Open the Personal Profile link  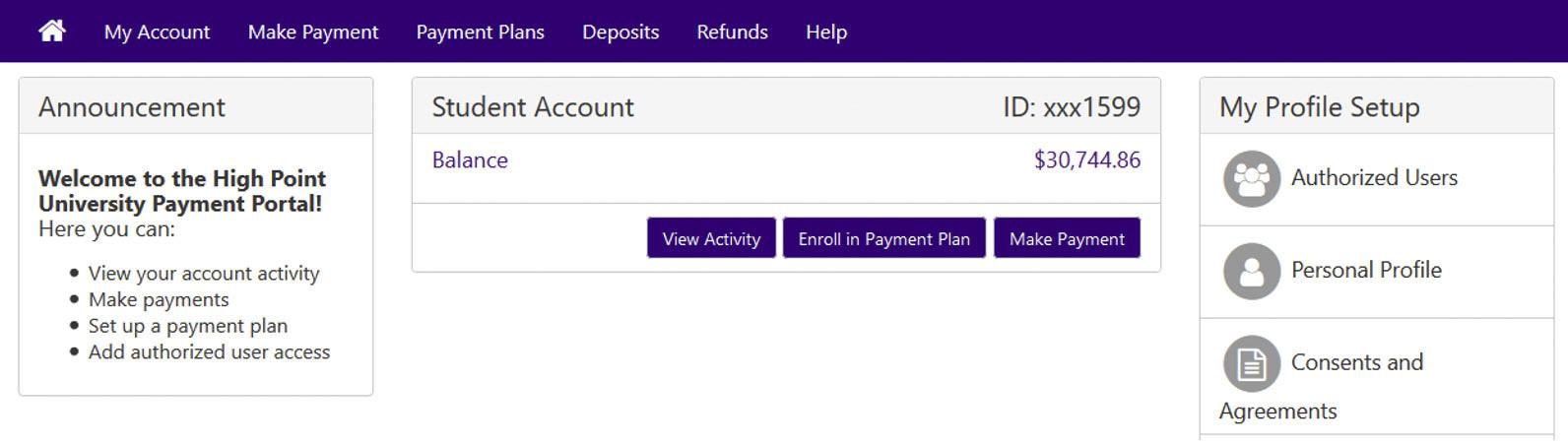pos(1366,270)
